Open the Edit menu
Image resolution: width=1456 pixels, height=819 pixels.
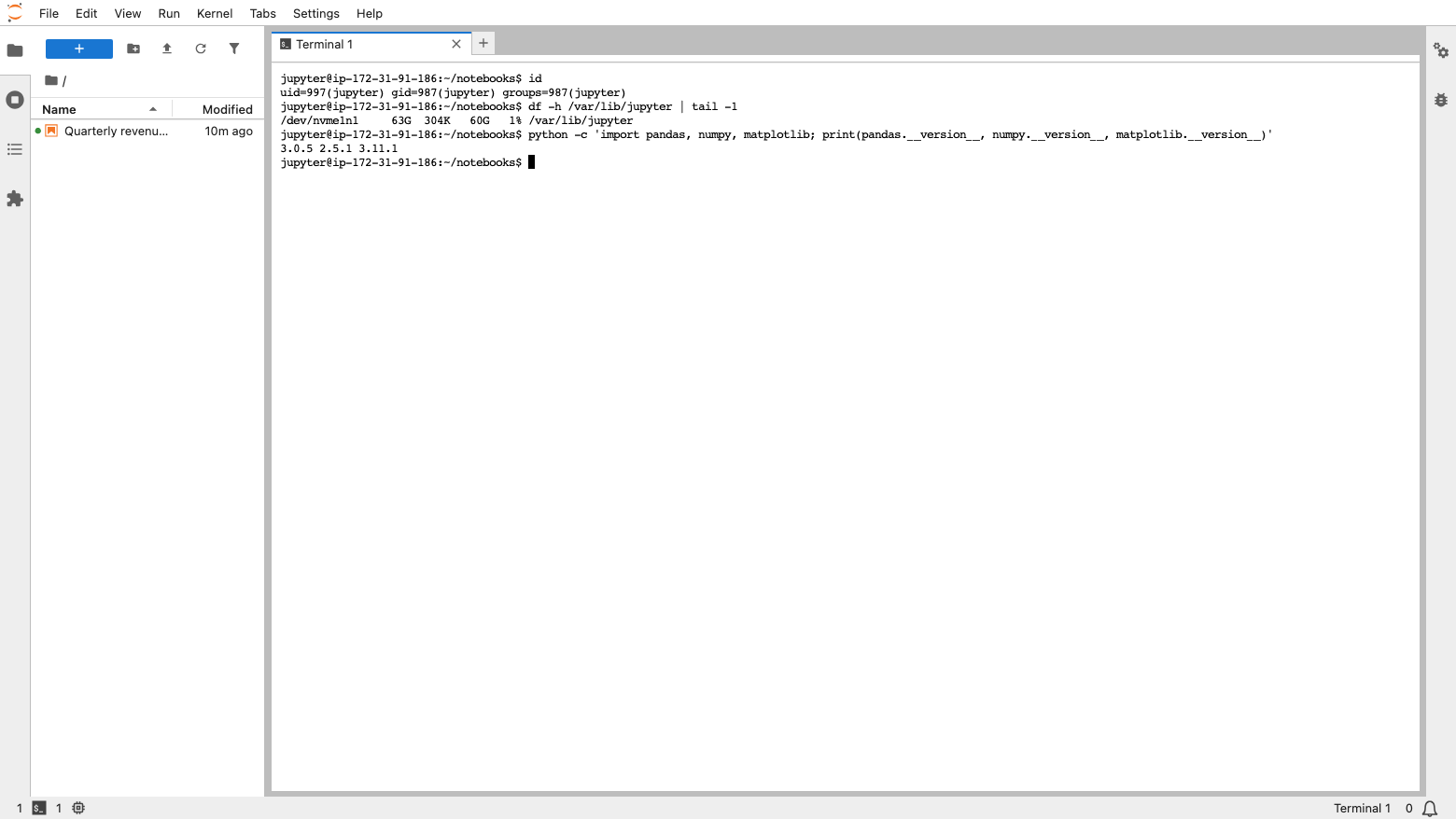87,13
